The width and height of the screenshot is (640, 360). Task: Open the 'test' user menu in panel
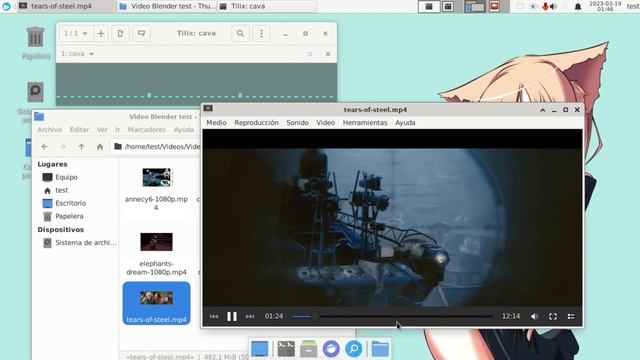click(x=633, y=6)
